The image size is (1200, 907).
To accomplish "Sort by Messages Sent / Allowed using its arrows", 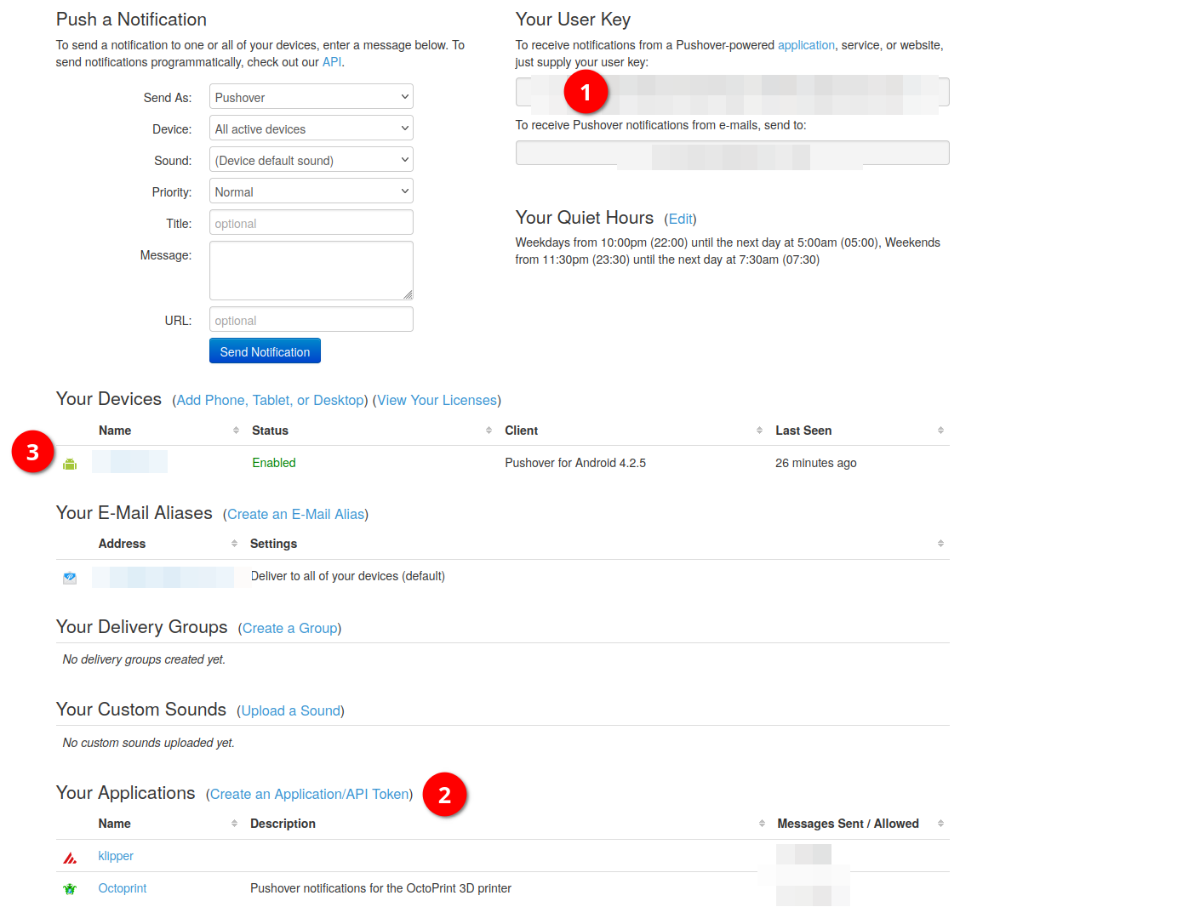I will [941, 824].
